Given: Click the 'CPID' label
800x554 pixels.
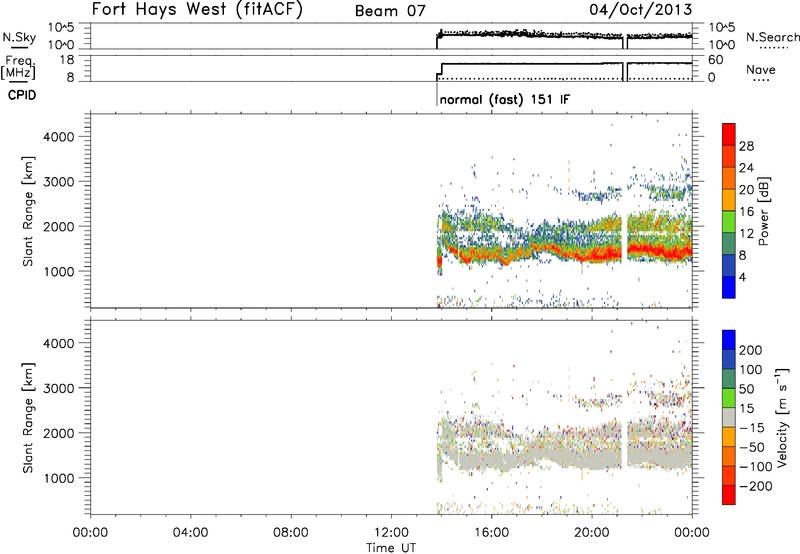Looking at the screenshot, I should (x=22, y=95).
